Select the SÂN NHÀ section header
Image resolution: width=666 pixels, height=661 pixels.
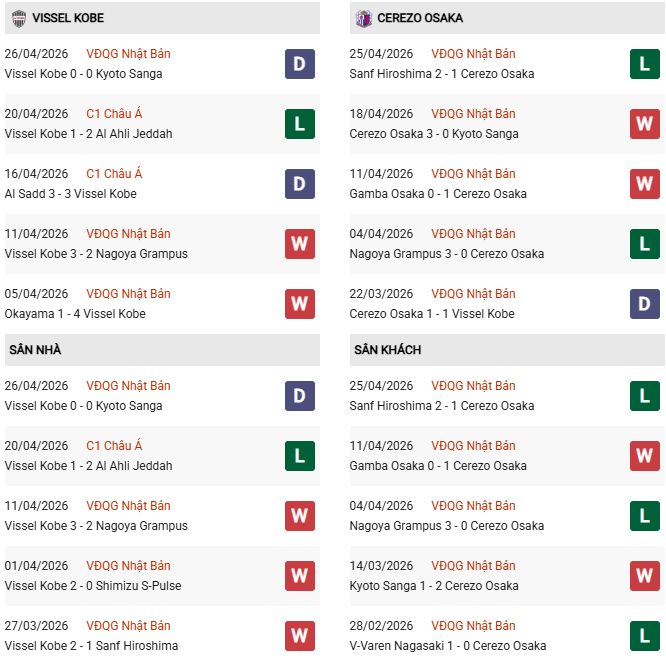point(36,350)
